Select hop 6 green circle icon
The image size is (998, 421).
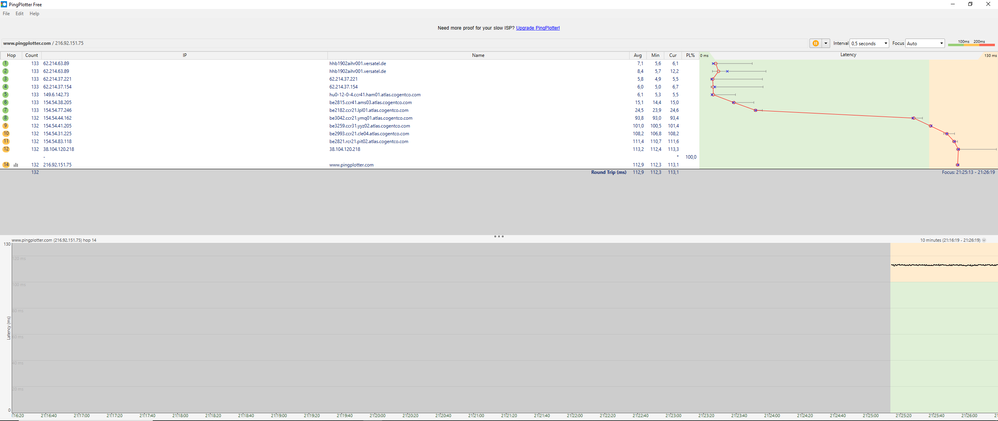click(x=6, y=103)
